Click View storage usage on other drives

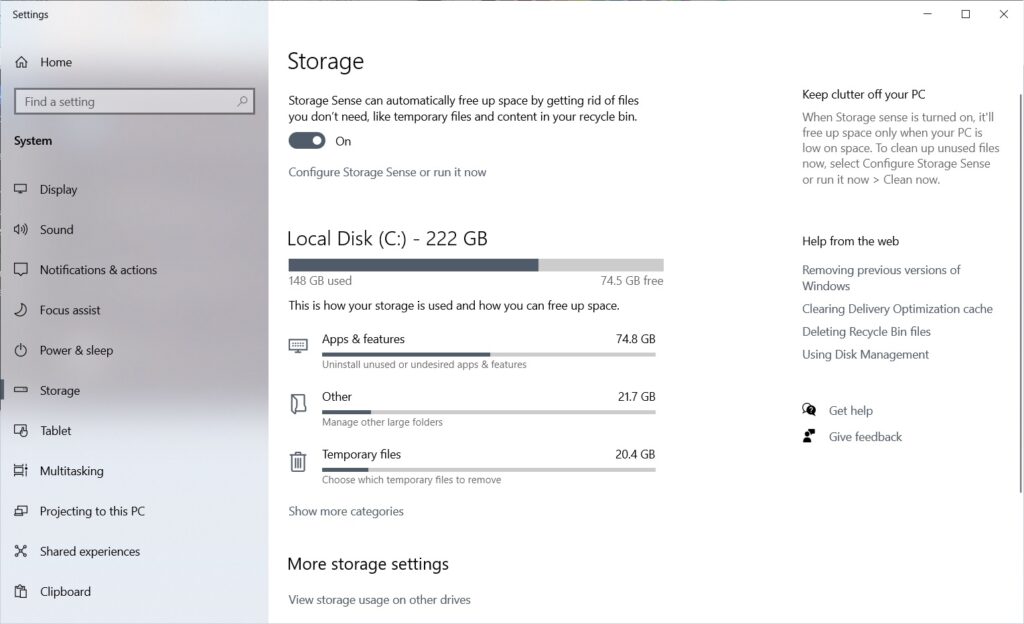point(379,600)
